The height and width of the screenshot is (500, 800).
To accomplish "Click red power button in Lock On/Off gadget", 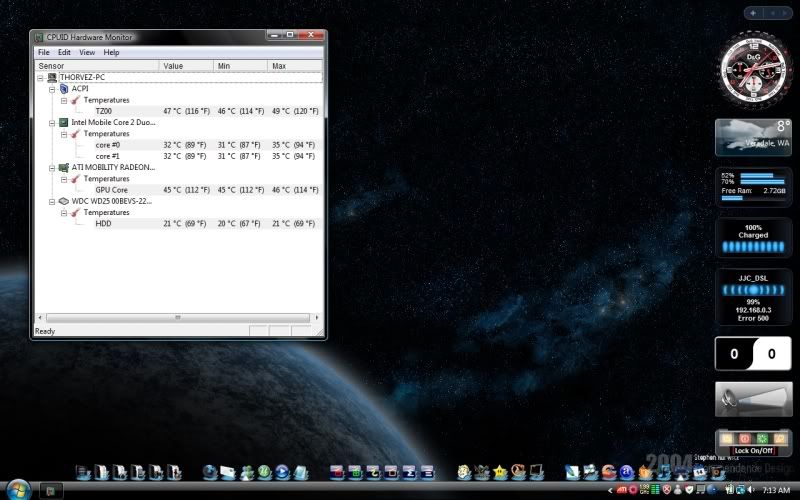I will click(x=744, y=438).
